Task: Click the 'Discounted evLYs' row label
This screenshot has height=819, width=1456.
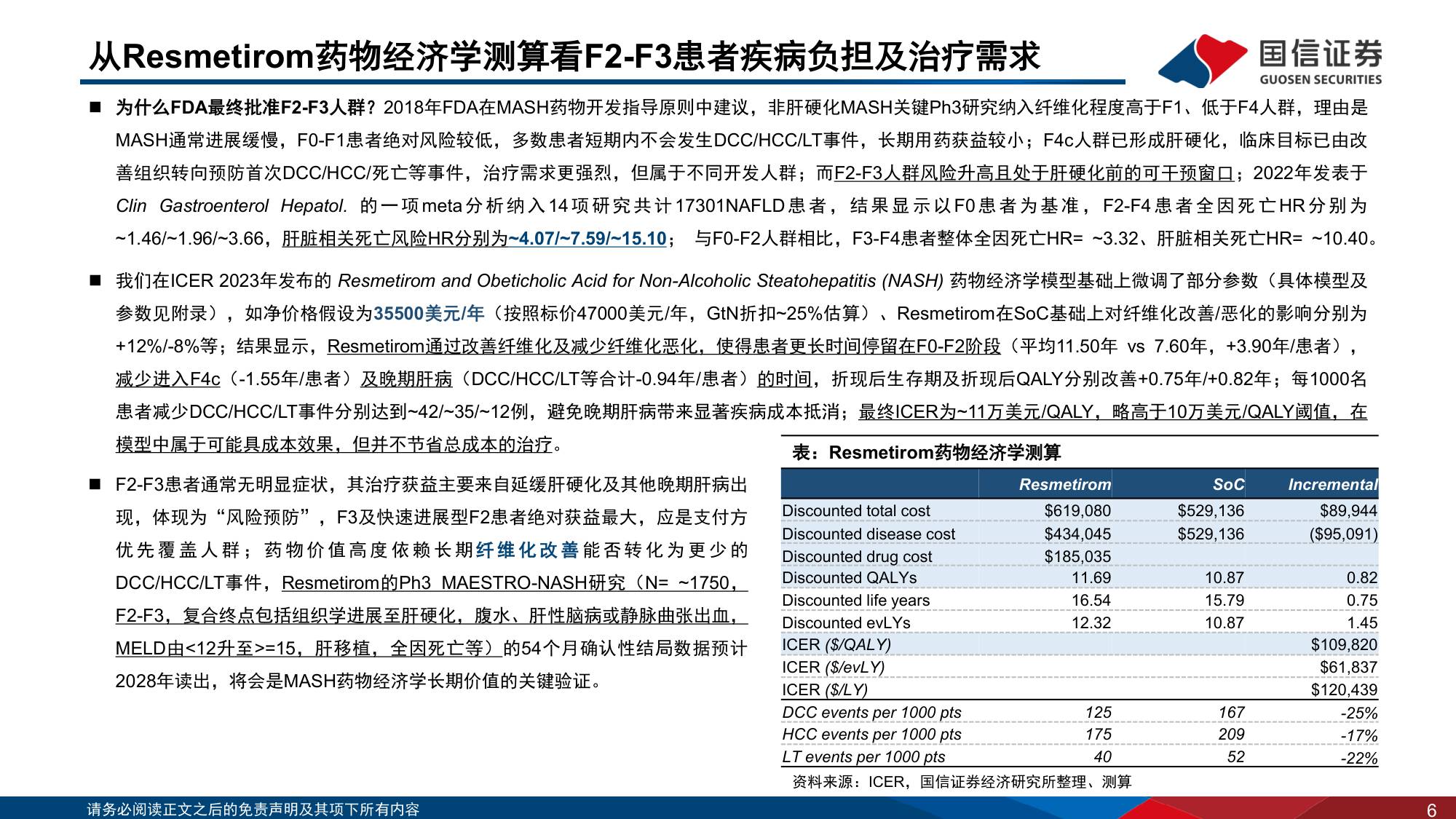Action: tap(846, 623)
